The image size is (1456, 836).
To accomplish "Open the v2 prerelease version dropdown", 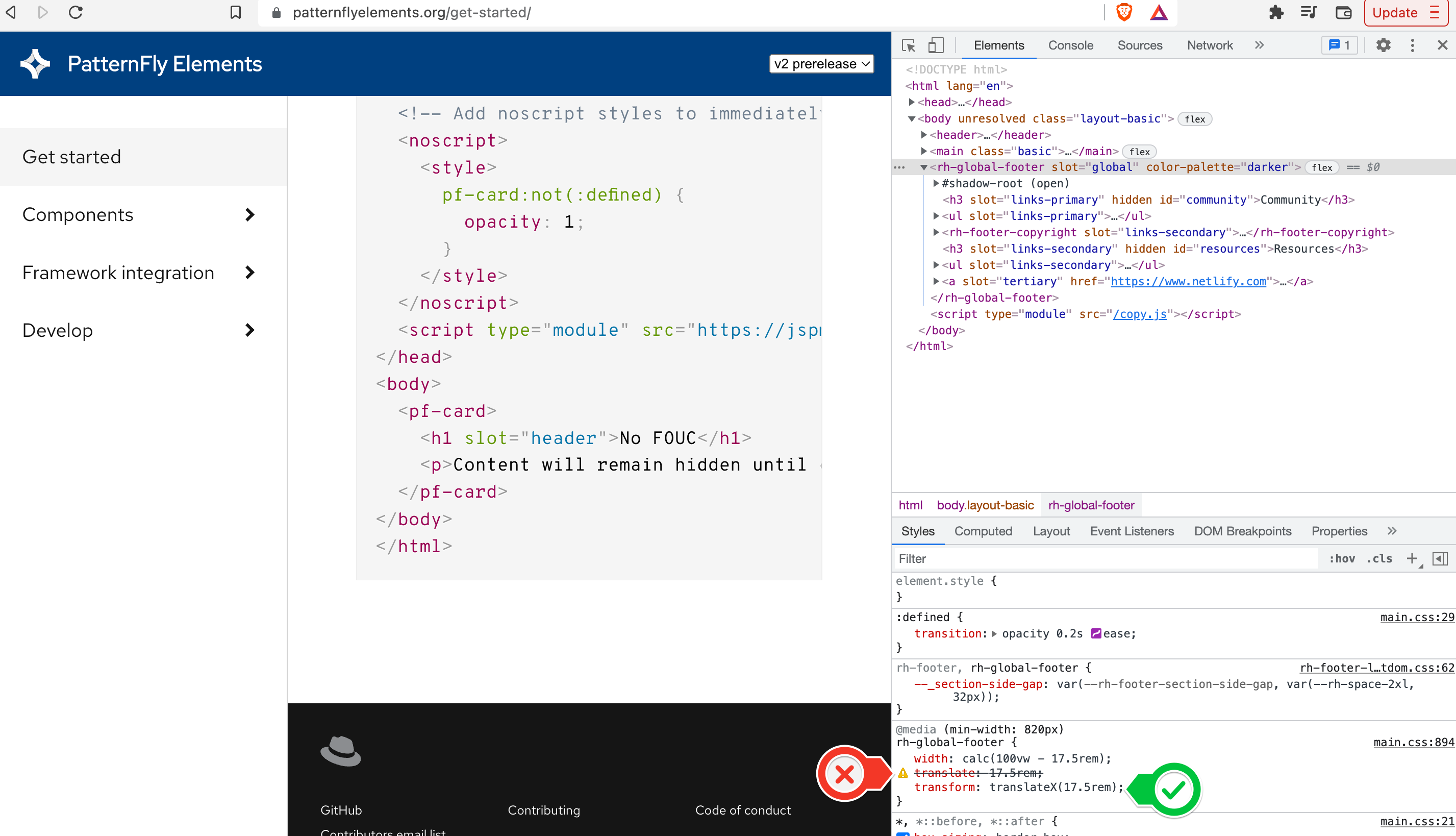I will 821,64.
